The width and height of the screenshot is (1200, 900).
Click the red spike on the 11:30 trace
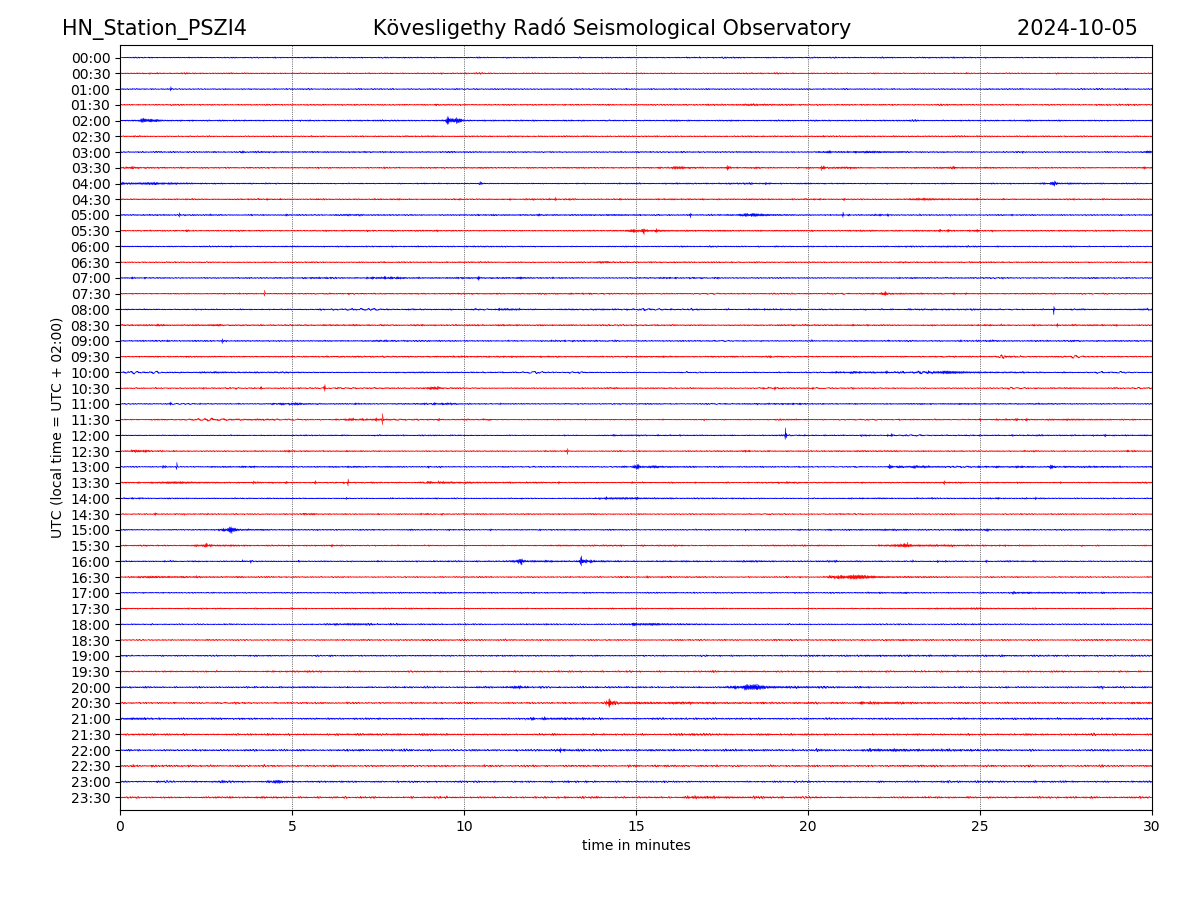(382, 419)
